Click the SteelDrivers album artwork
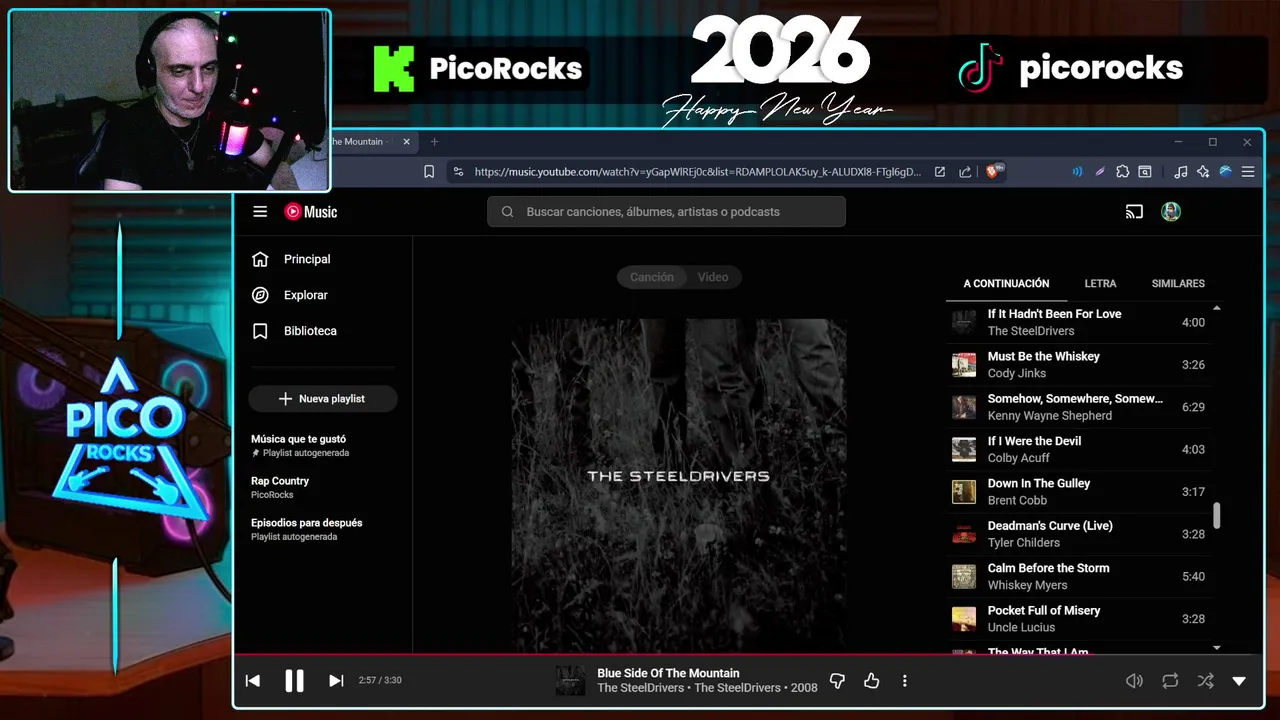This screenshot has width=1280, height=720. (679, 485)
